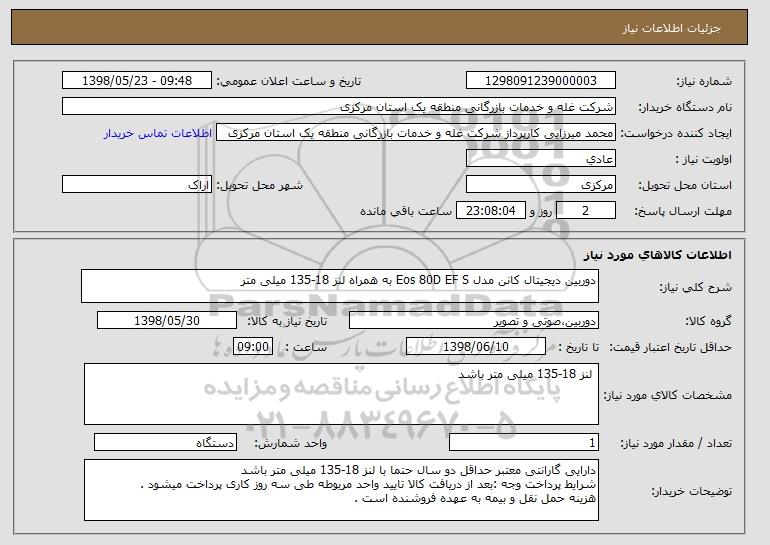The image size is (770, 545).
Task: Open the اطلاعات تماس خریدار link
Action: [158, 134]
